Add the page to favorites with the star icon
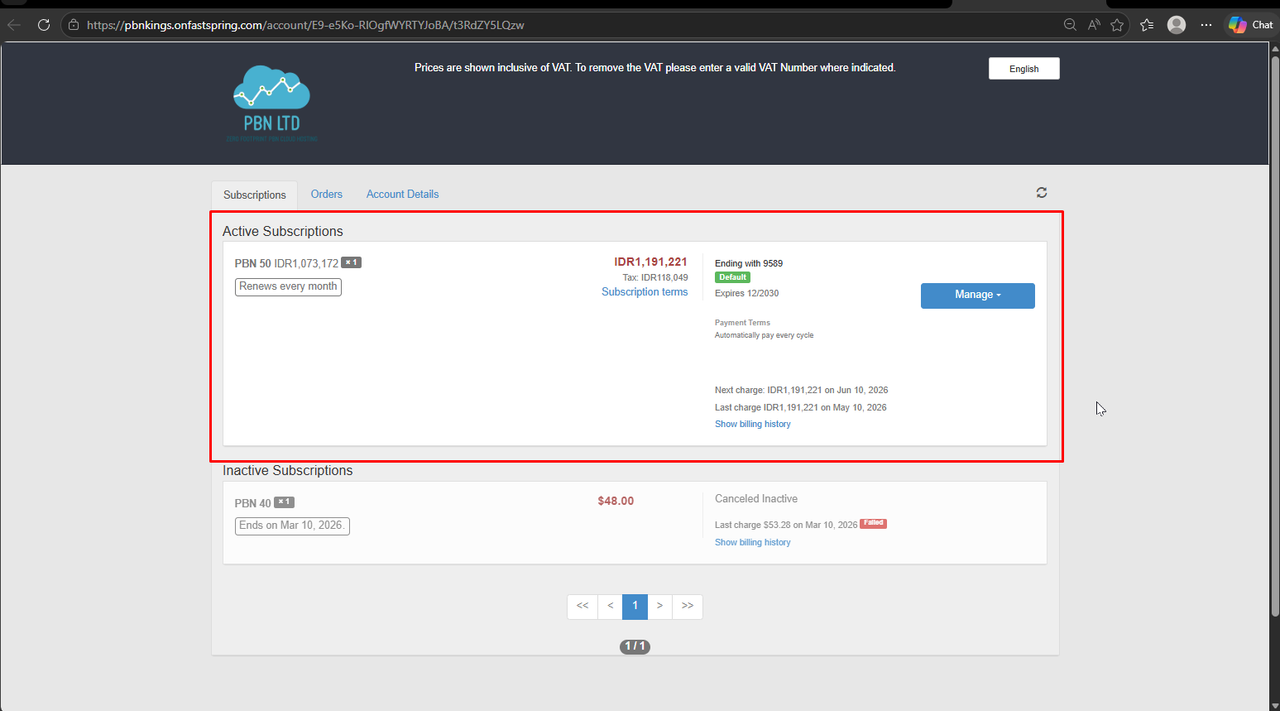1280x711 pixels. click(x=1118, y=25)
